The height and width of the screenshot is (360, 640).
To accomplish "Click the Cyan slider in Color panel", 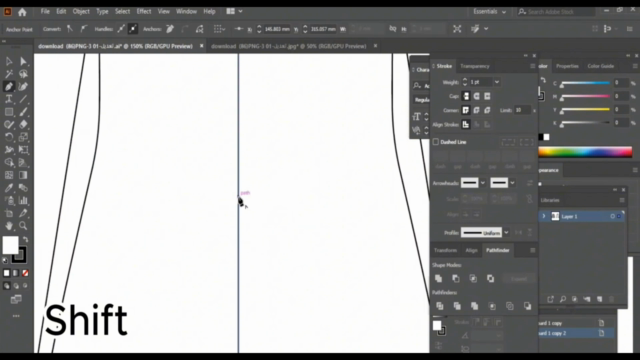I will tap(585, 83).
